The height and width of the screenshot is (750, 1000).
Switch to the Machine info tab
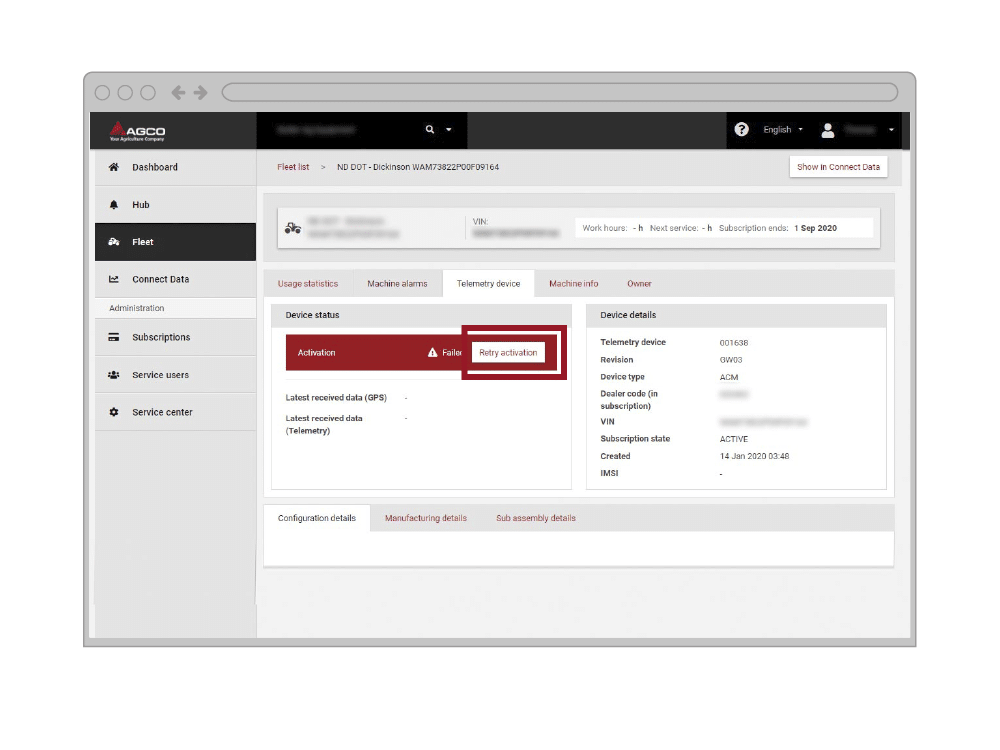tap(573, 284)
